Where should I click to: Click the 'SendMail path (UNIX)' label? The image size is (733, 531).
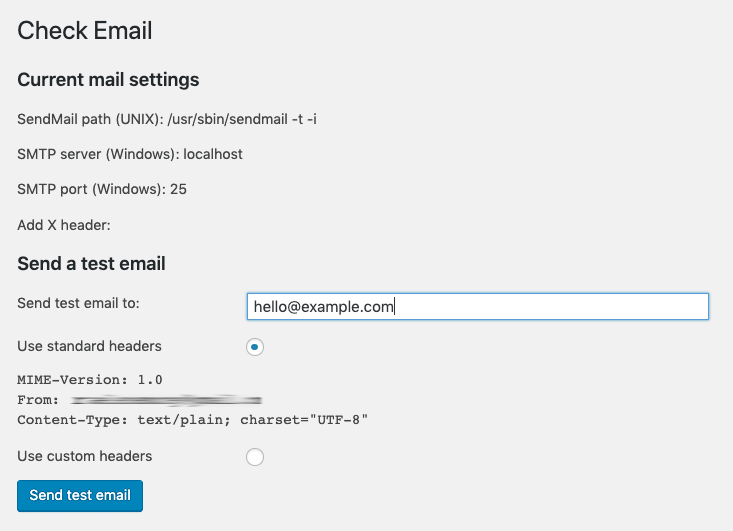point(90,119)
